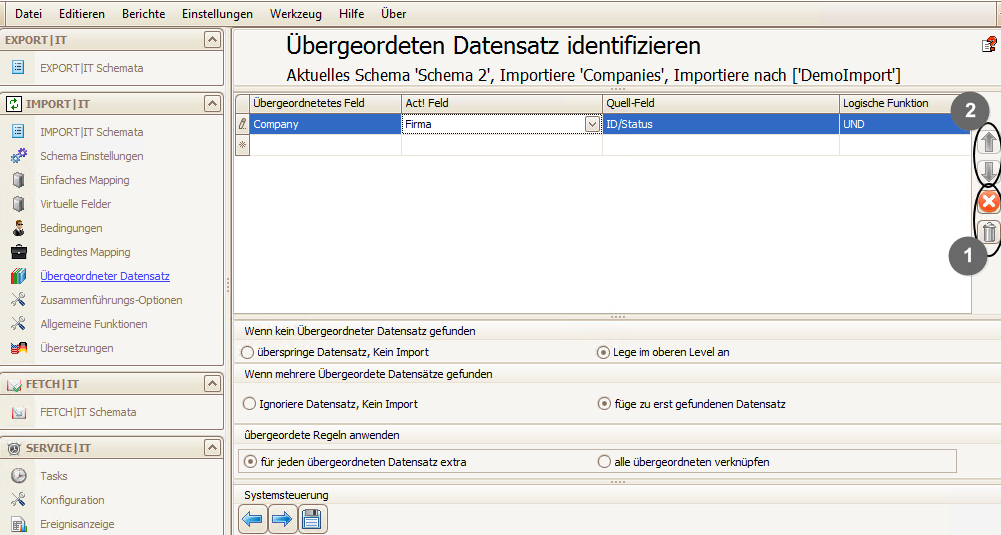The width and height of the screenshot is (1001, 535).
Task: Open the Editieren menu
Action: 82,13
